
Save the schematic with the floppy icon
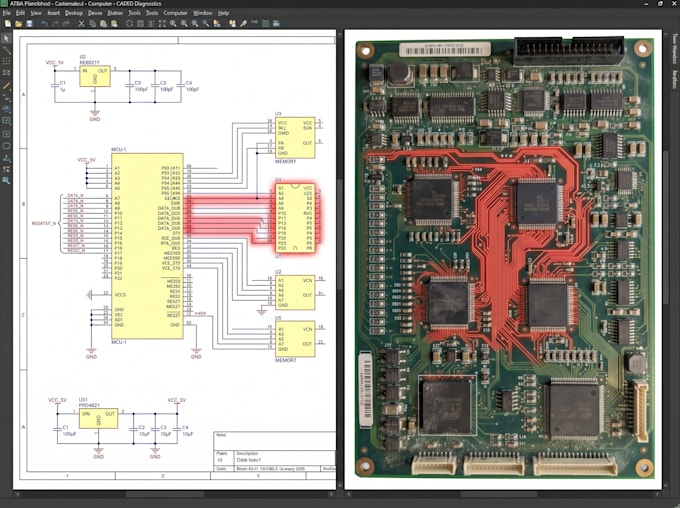[29, 23]
